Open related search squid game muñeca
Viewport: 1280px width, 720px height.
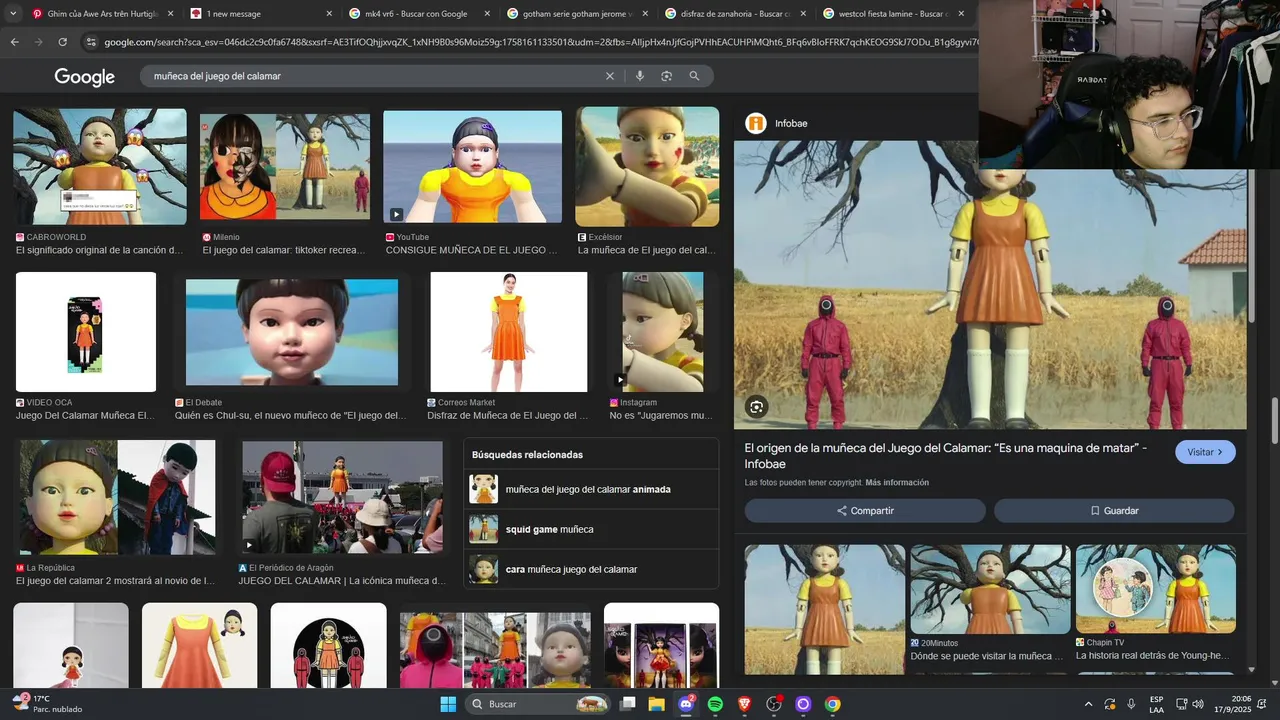point(591,529)
